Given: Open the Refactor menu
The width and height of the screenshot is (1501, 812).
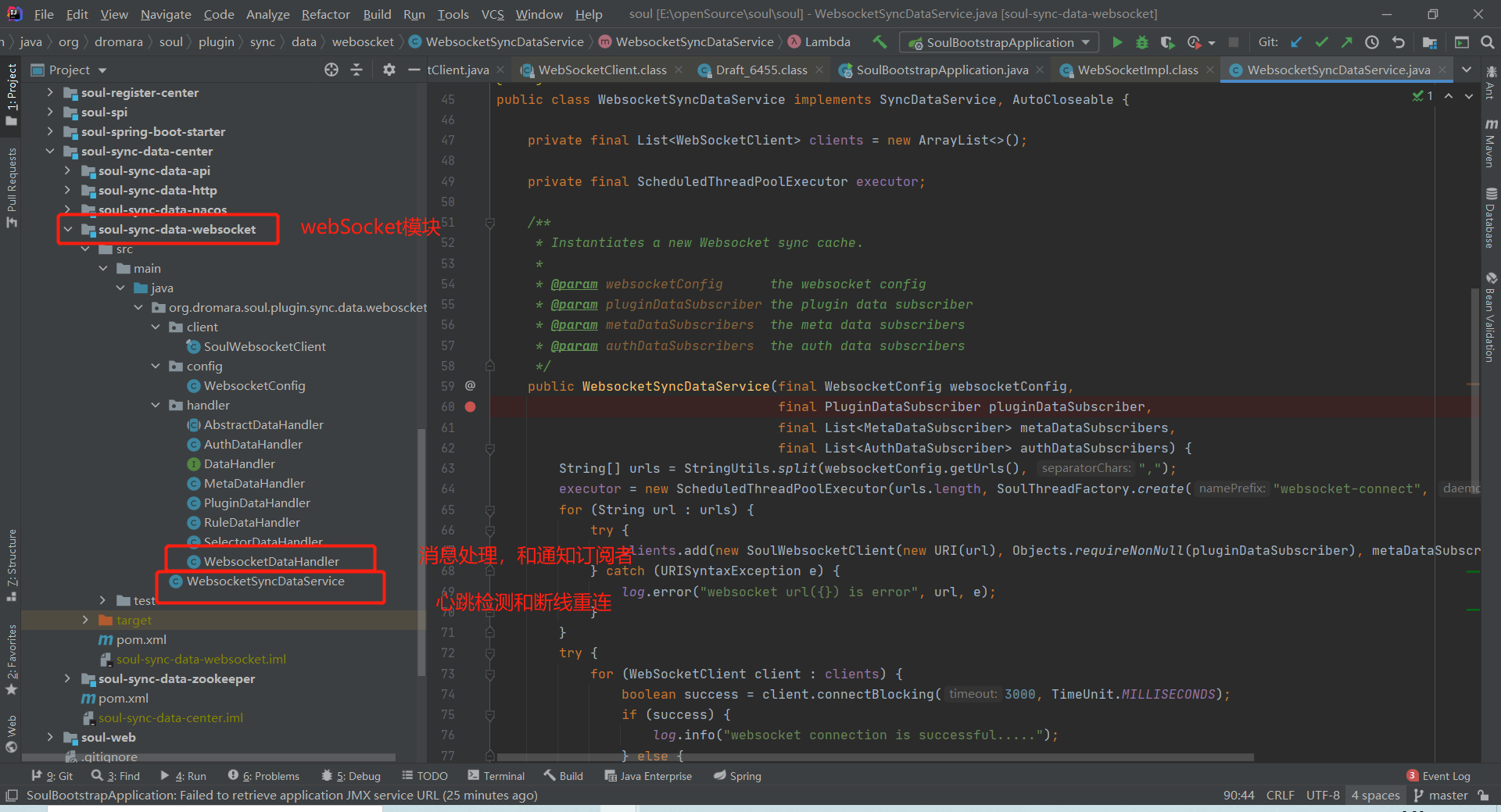Looking at the screenshot, I should coord(325,14).
